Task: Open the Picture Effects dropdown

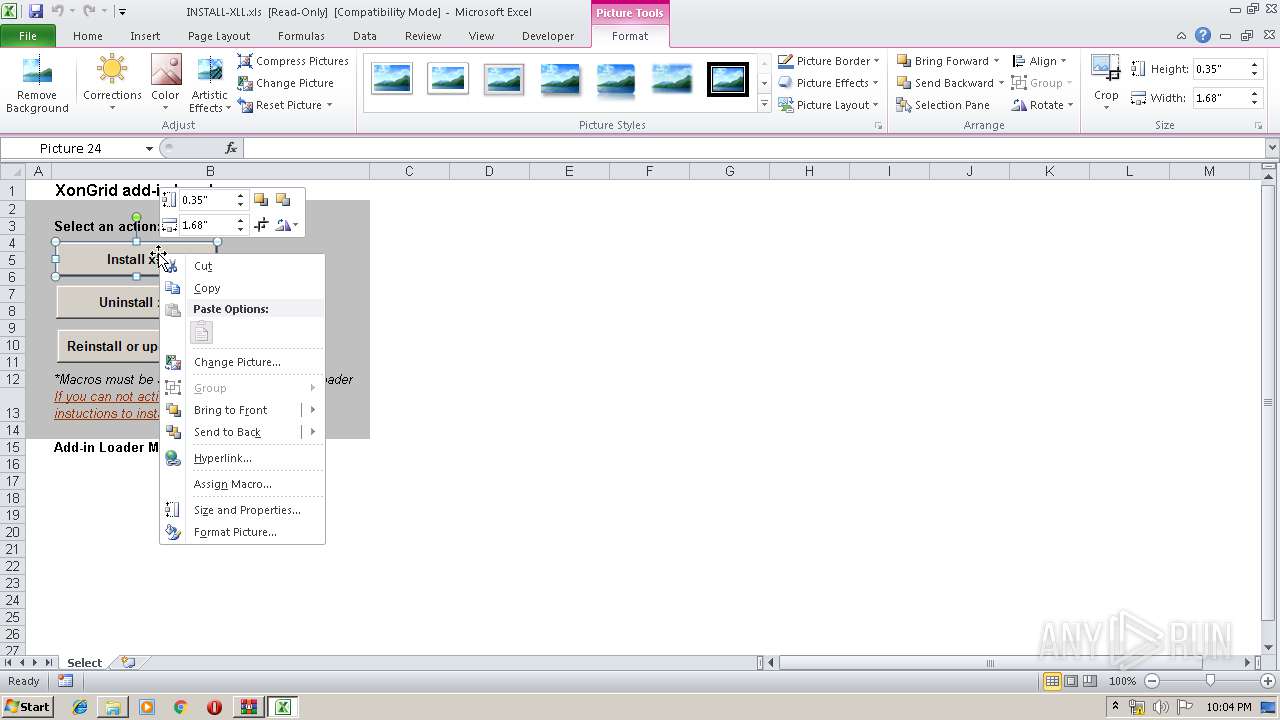Action: (x=829, y=83)
